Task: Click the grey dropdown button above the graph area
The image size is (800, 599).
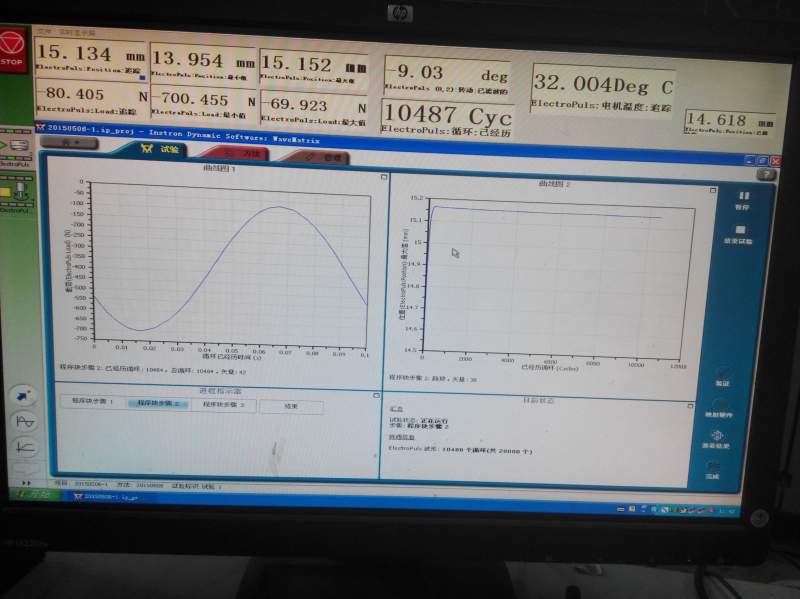Action: click(69, 143)
